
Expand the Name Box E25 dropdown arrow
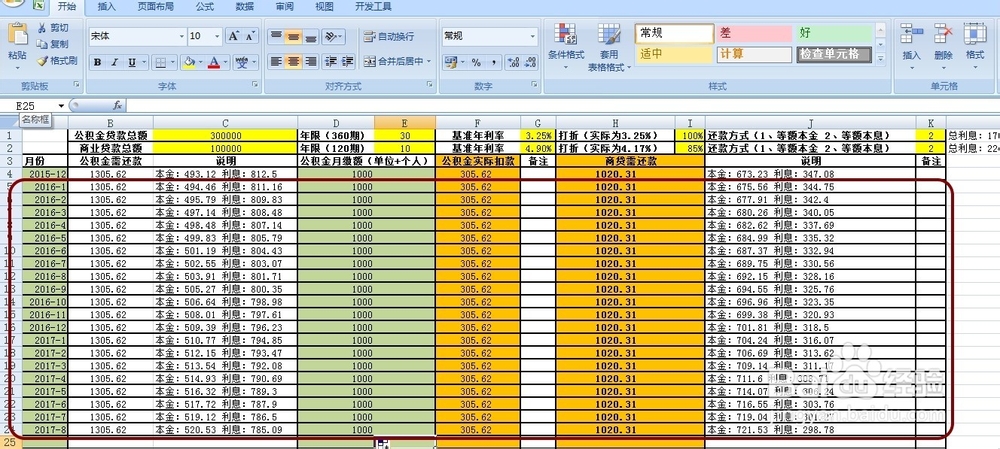pyautogui.click(x=62, y=105)
